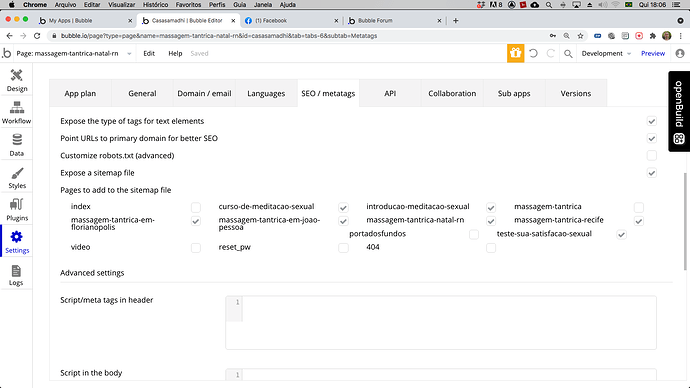Switch to the Versions tab
The width and height of the screenshot is (690, 388).
[576, 93]
